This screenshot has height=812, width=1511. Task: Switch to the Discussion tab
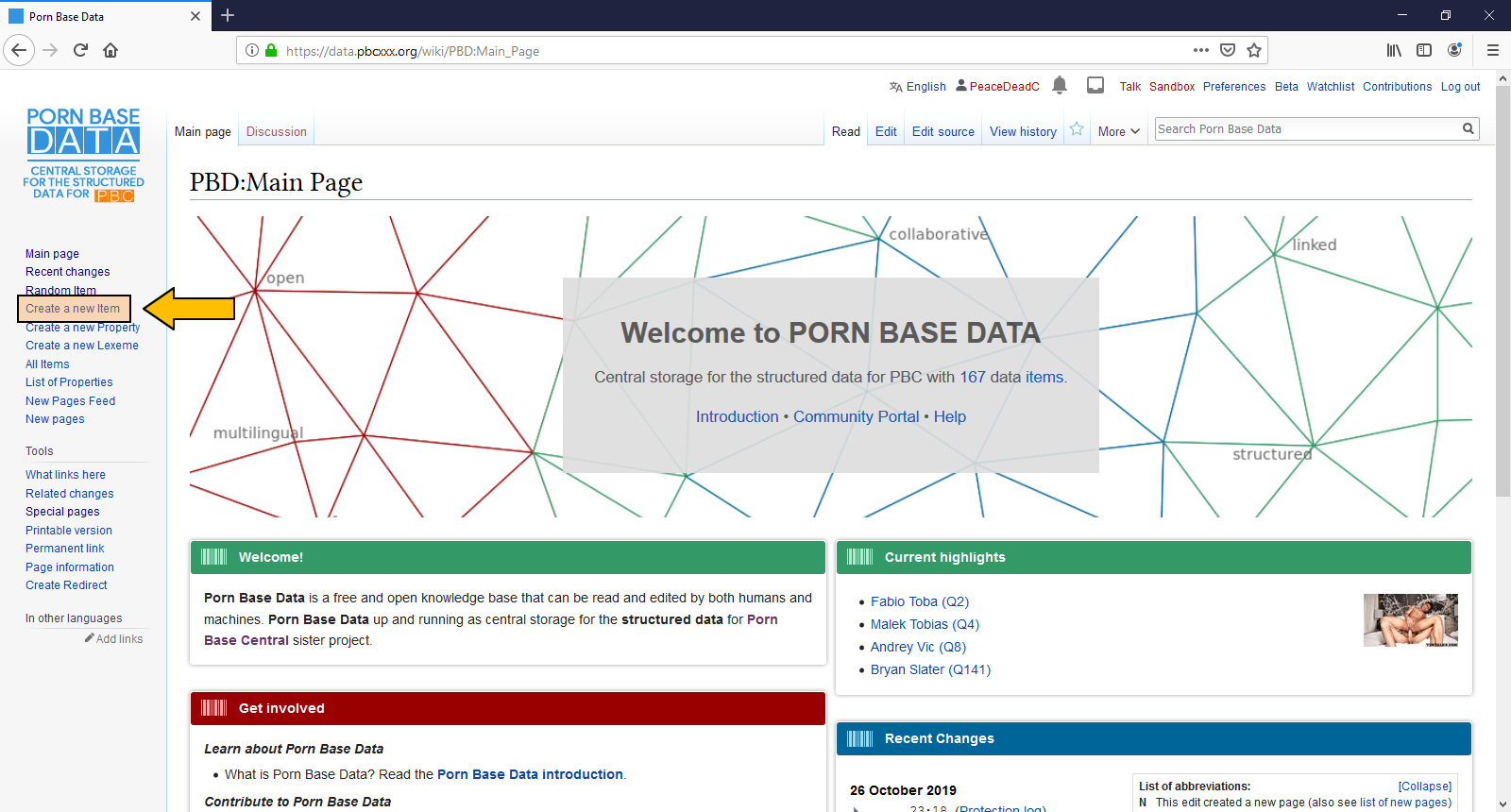[276, 132]
